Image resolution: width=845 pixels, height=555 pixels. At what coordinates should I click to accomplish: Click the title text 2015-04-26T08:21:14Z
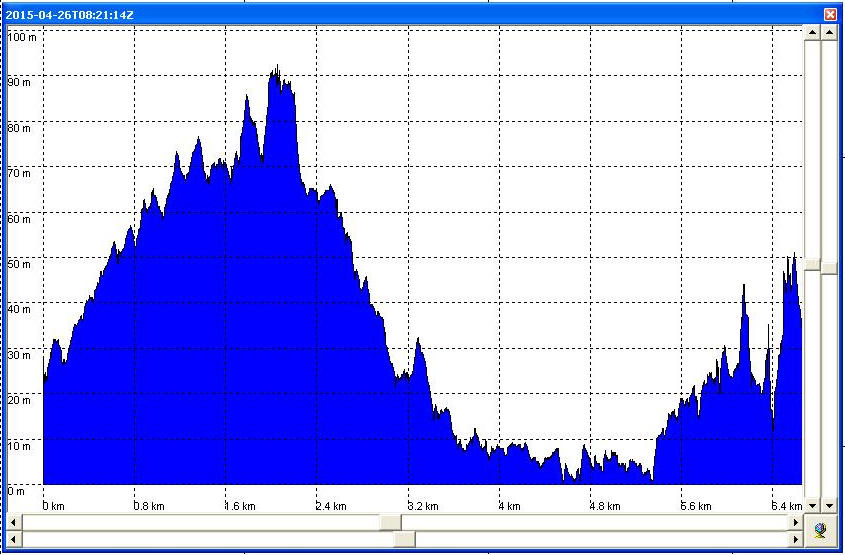point(70,16)
